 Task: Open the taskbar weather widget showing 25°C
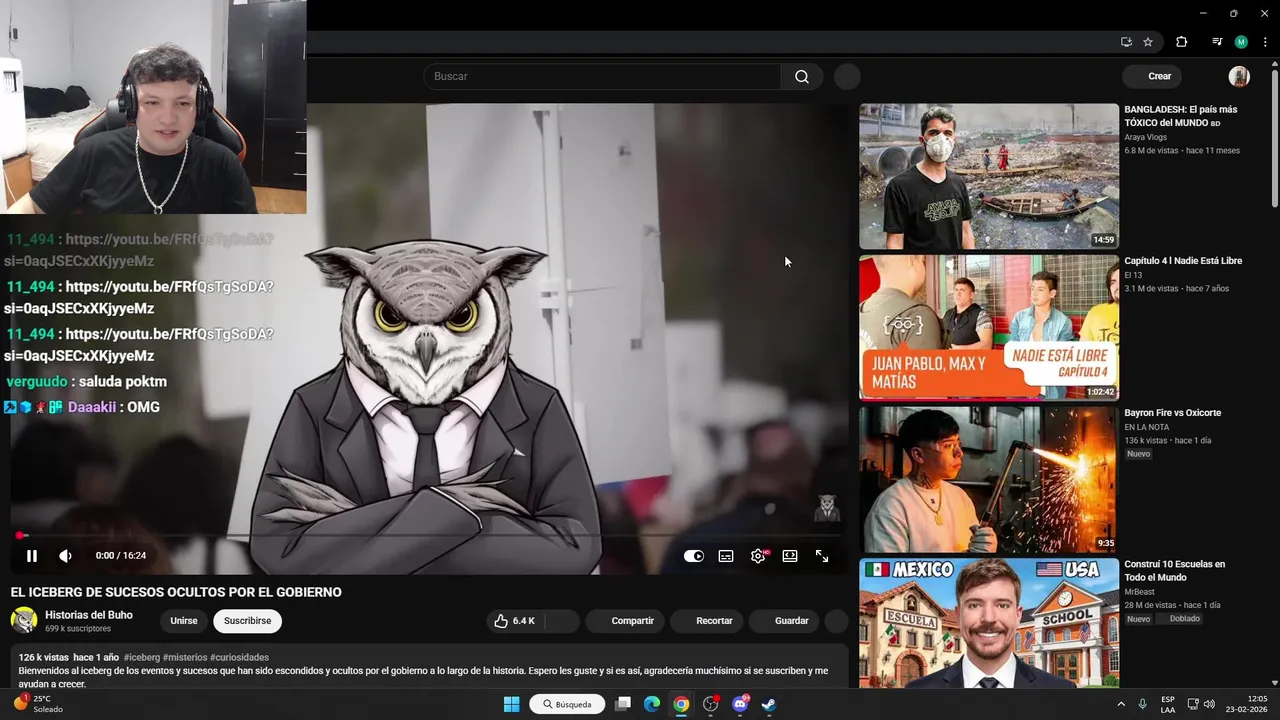(x=38, y=704)
